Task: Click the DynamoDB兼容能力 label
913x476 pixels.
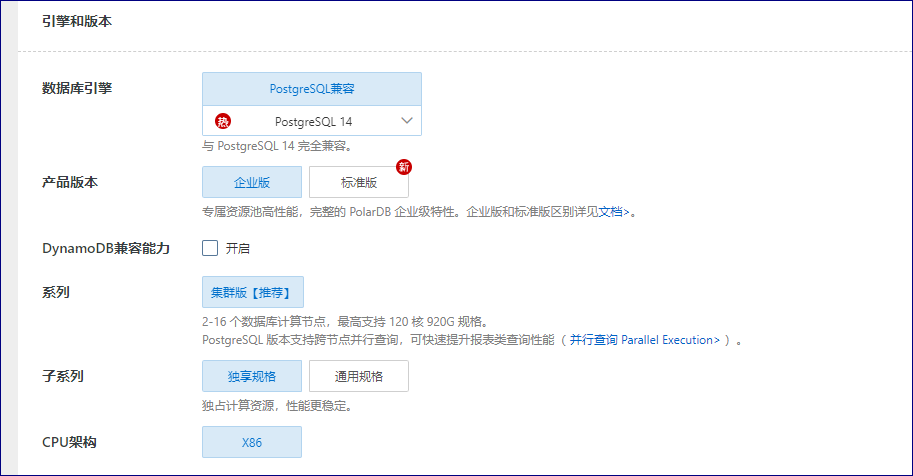Action: (x=106, y=248)
